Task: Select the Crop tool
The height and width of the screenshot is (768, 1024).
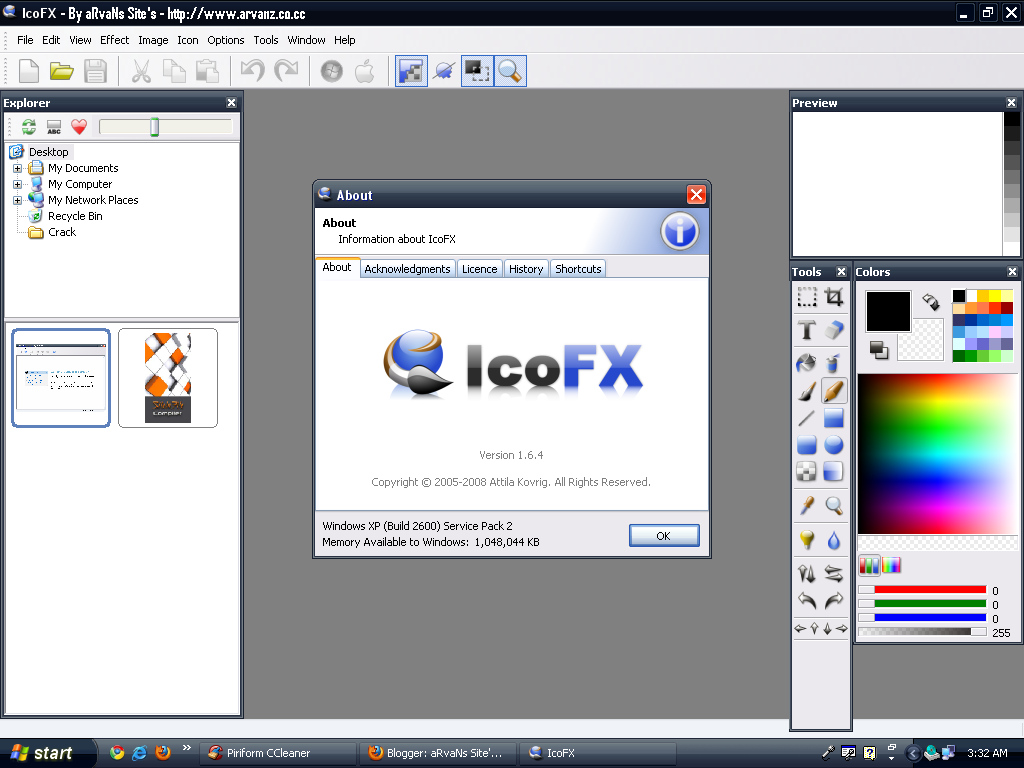Action: click(834, 297)
